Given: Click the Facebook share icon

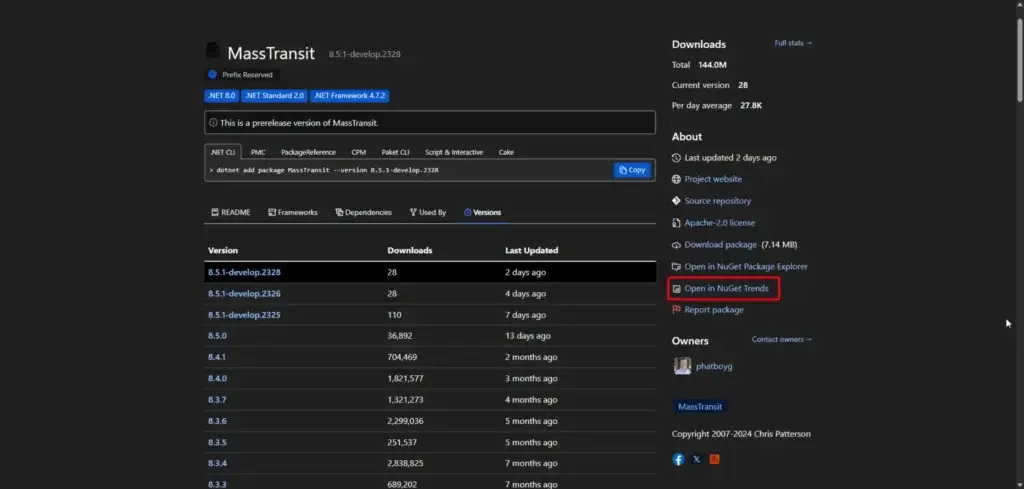Looking at the screenshot, I should (x=679, y=460).
